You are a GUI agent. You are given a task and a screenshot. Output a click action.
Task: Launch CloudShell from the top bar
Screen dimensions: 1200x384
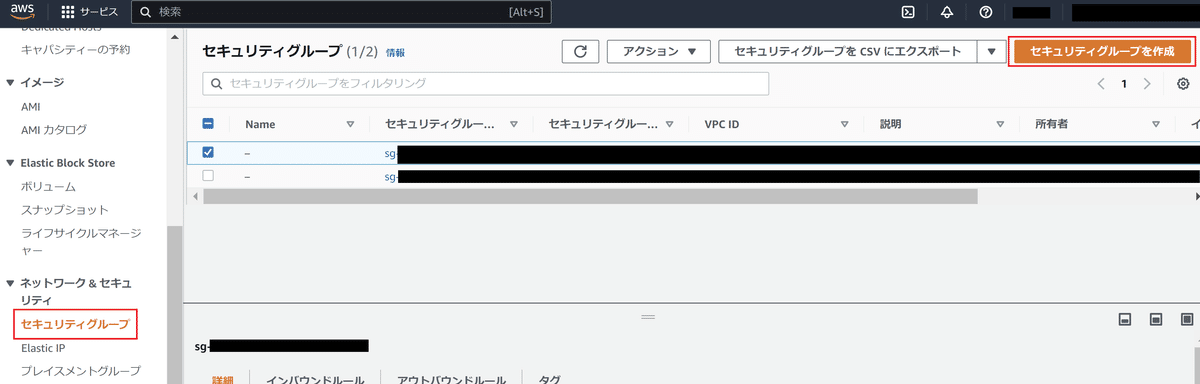point(908,12)
